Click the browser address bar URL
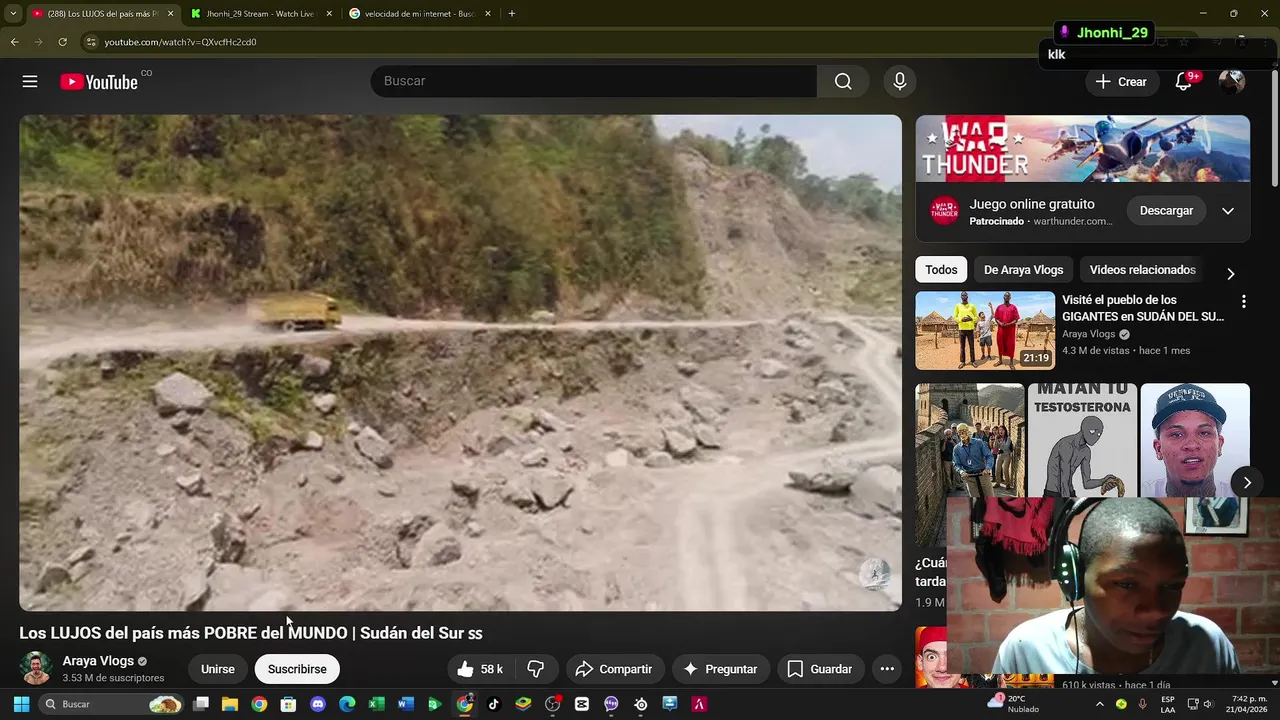 [x=180, y=42]
